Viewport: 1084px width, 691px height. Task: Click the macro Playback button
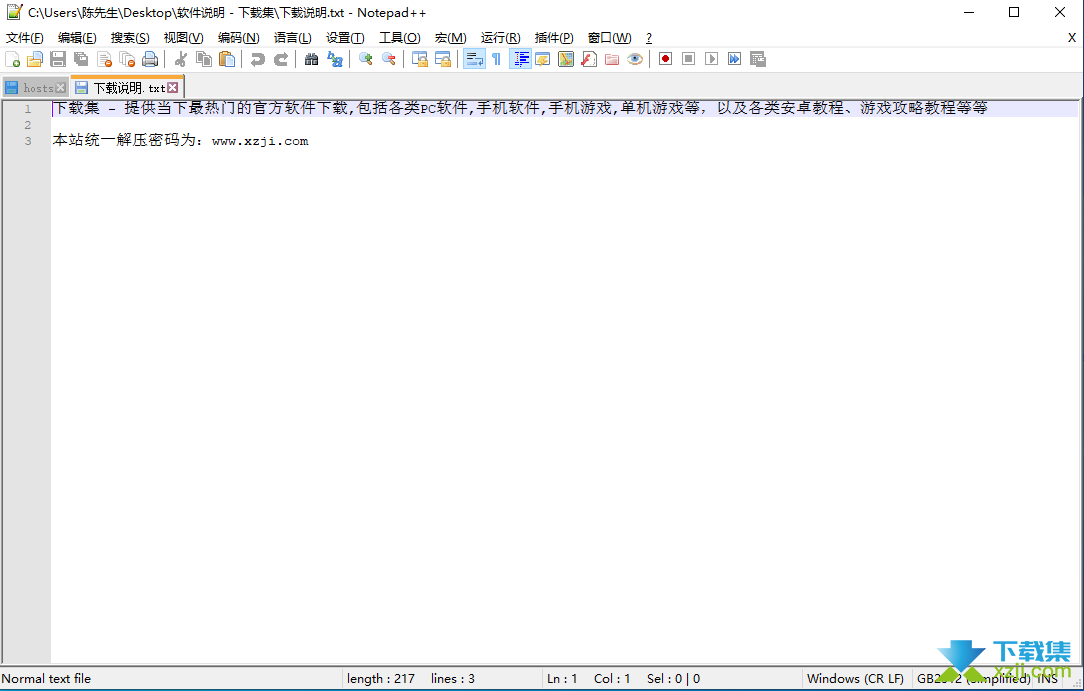711,59
